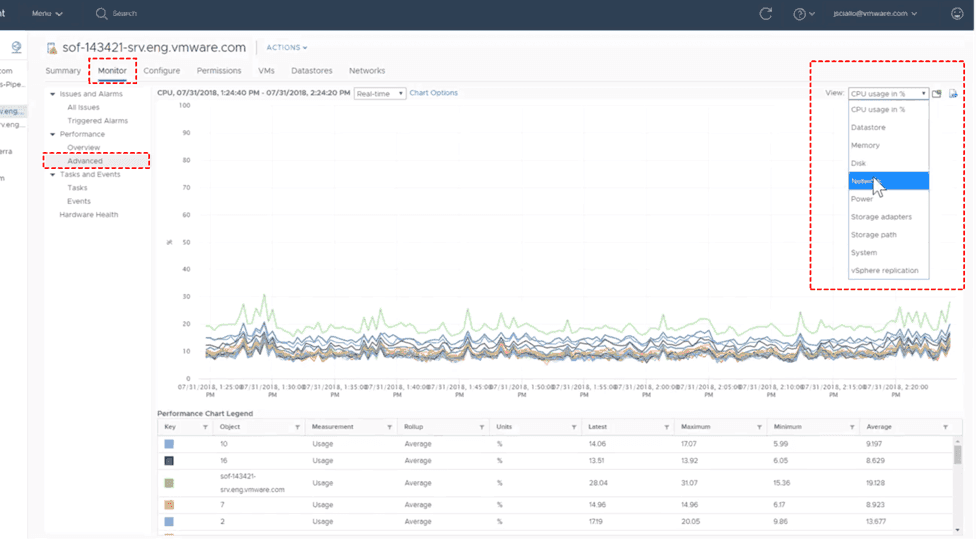Click the smiley feedback icon

pos(957,14)
